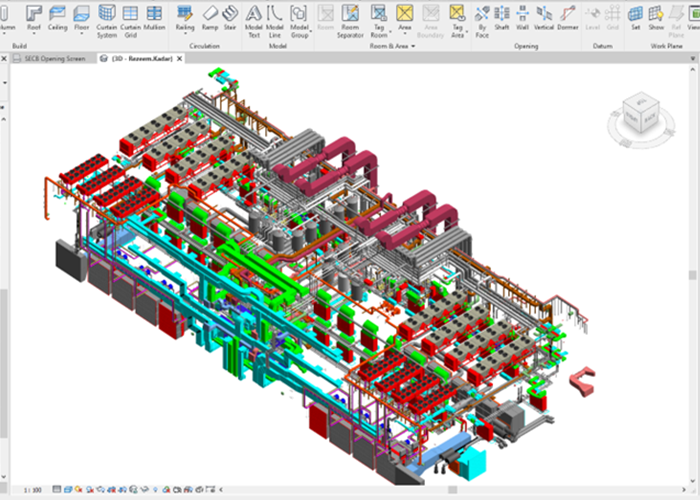Click the disabled Area Boundary tool

[x=430, y=21]
